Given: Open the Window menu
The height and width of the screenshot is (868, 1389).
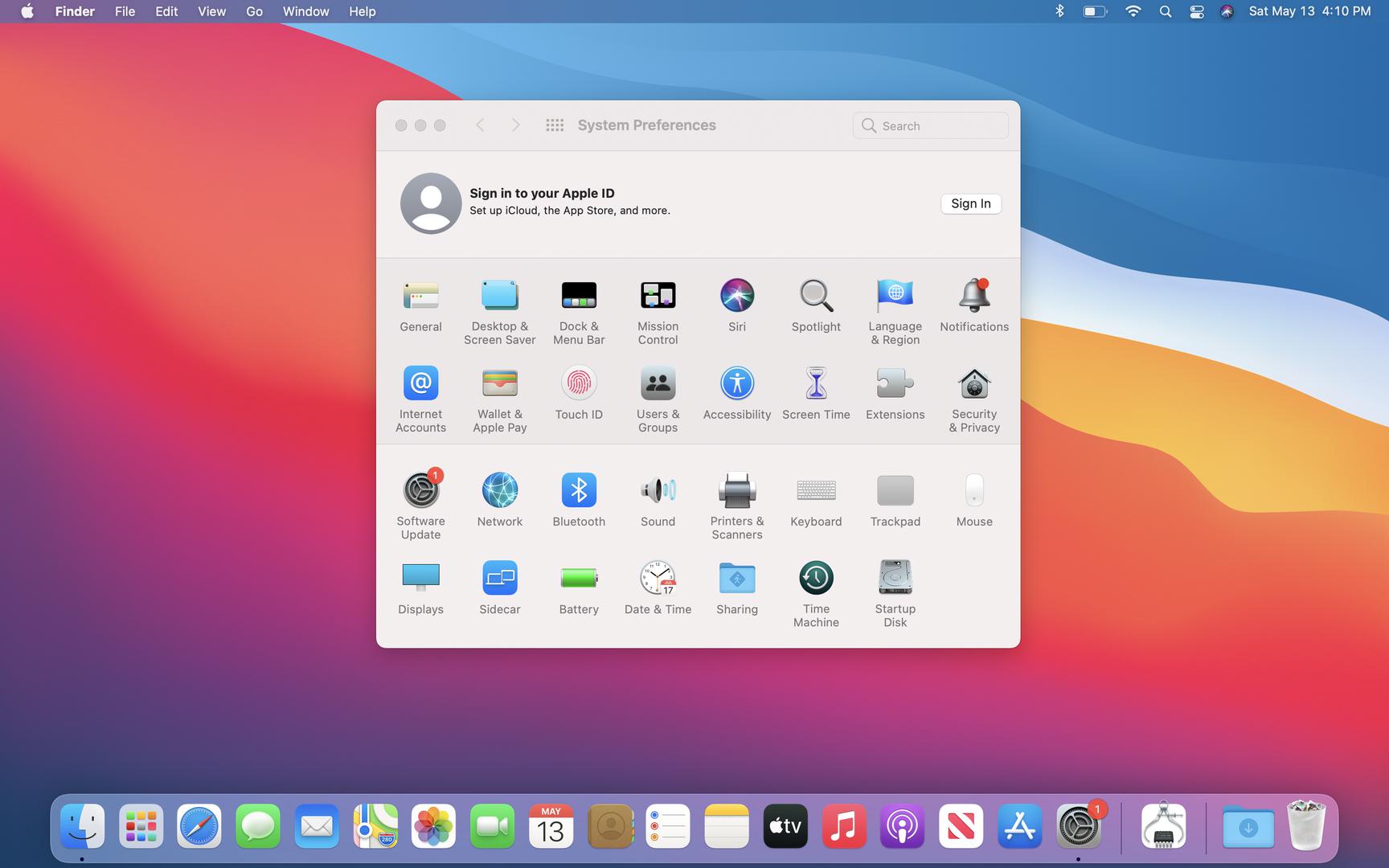Looking at the screenshot, I should point(305,11).
